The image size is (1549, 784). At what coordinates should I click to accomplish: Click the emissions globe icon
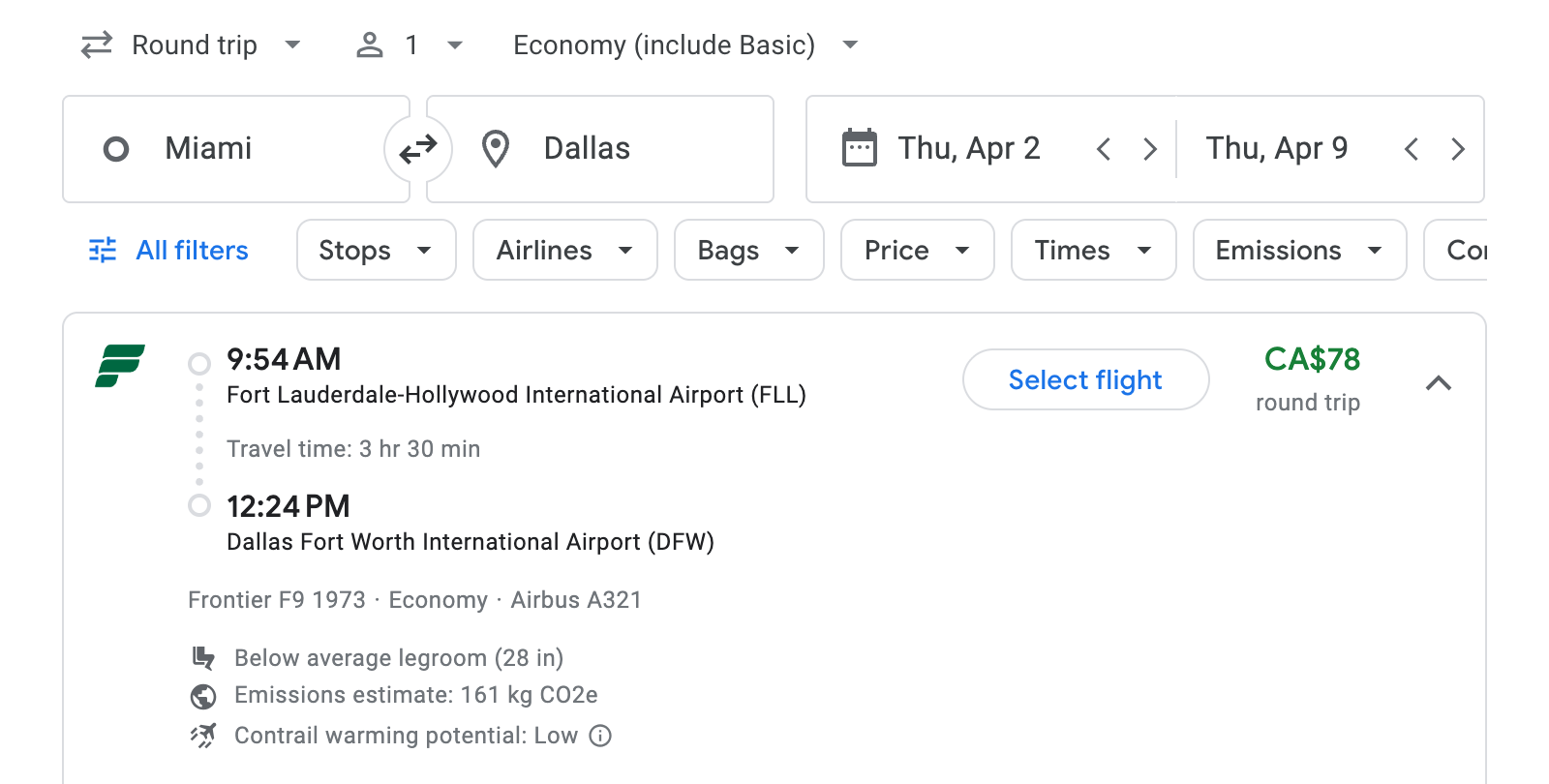tap(203, 696)
